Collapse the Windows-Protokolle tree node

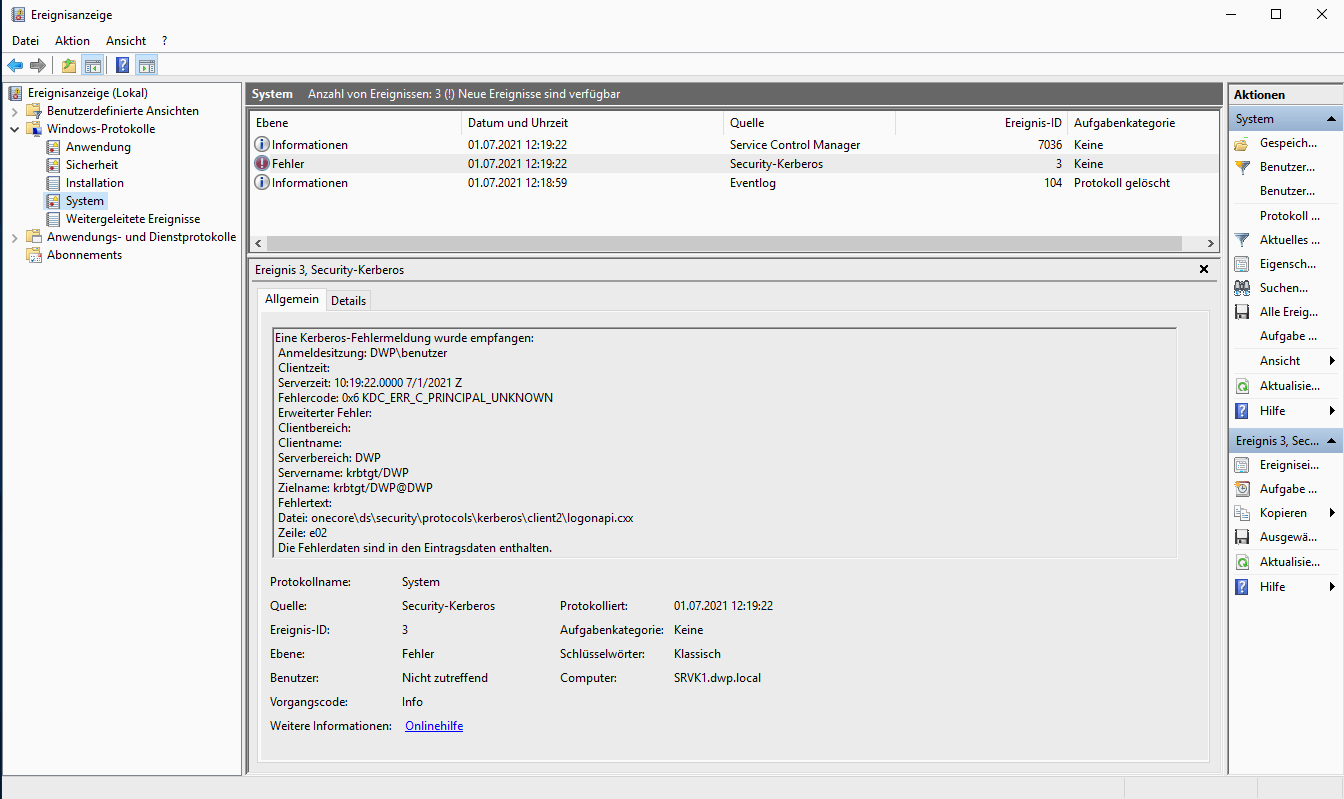coord(14,129)
